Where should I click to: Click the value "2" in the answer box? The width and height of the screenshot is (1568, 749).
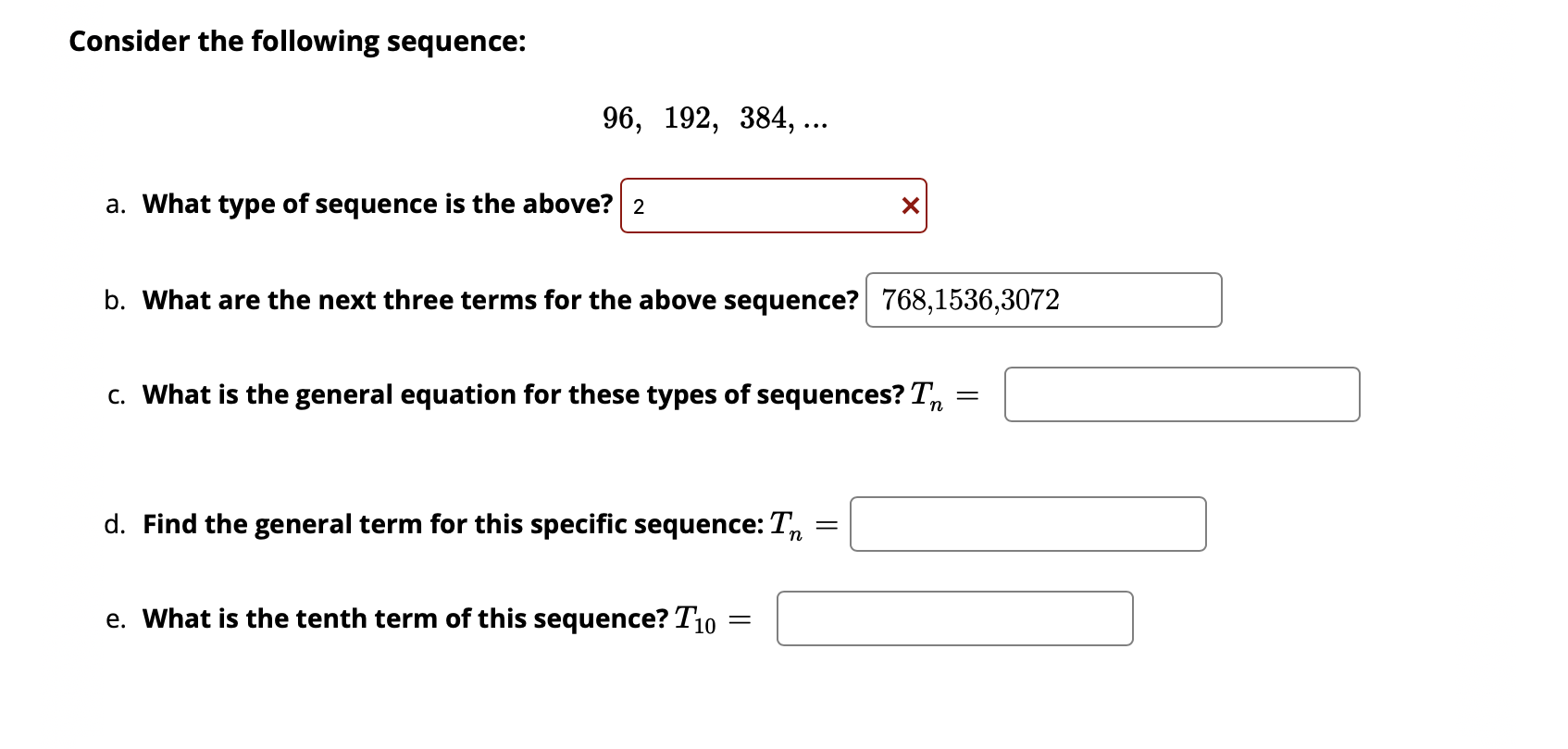coord(639,205)
